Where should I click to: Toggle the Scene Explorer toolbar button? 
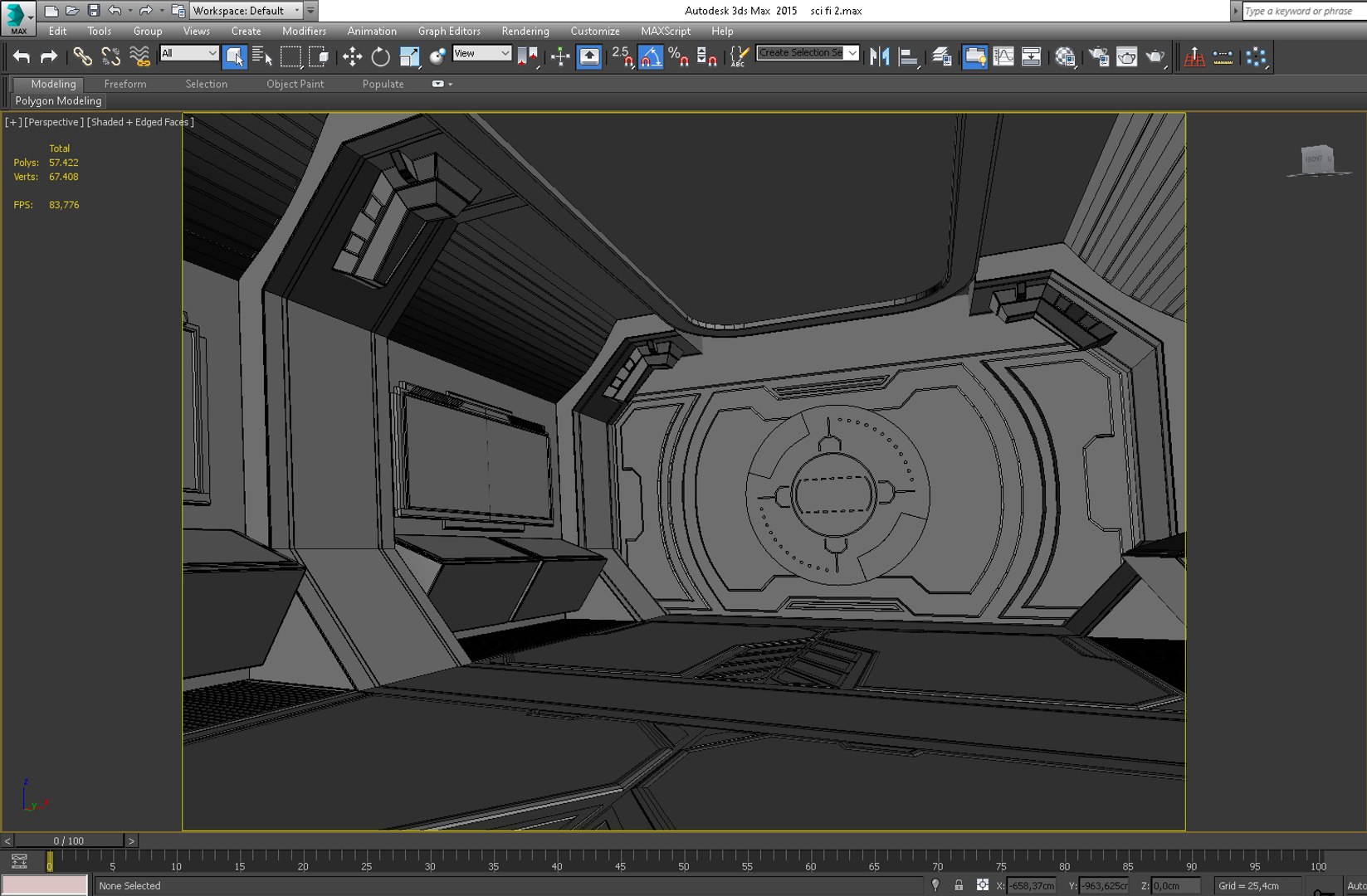[974, 56]
